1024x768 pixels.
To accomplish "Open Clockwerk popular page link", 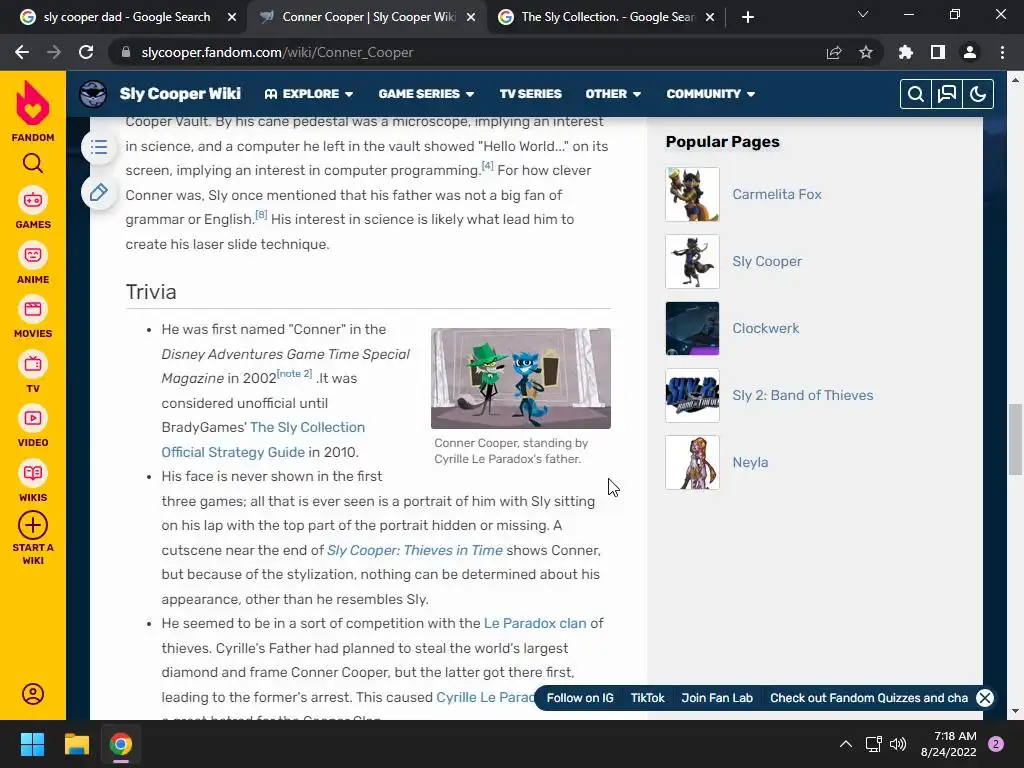I will tap(765, 328).
